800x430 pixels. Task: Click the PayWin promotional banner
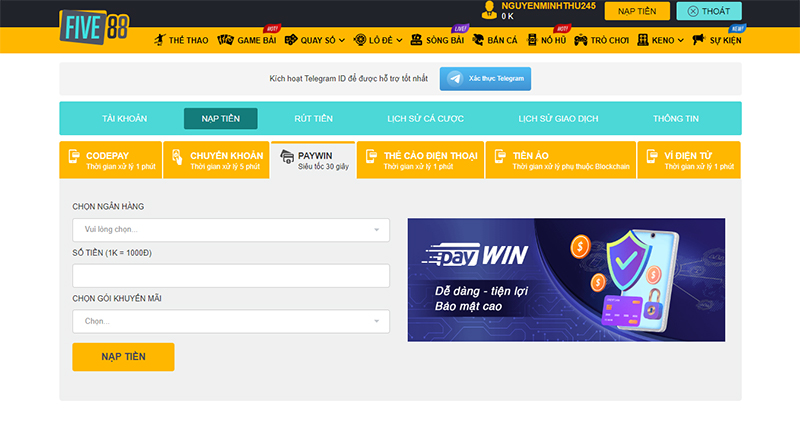point(566,280)
